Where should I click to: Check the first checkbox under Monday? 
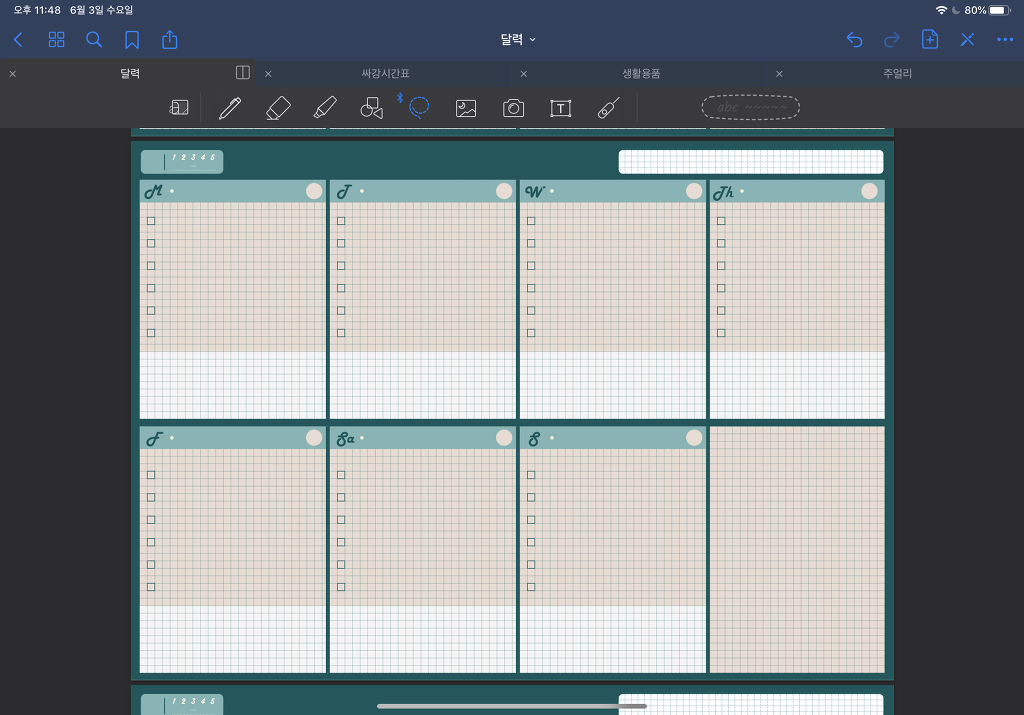(151, 221)
